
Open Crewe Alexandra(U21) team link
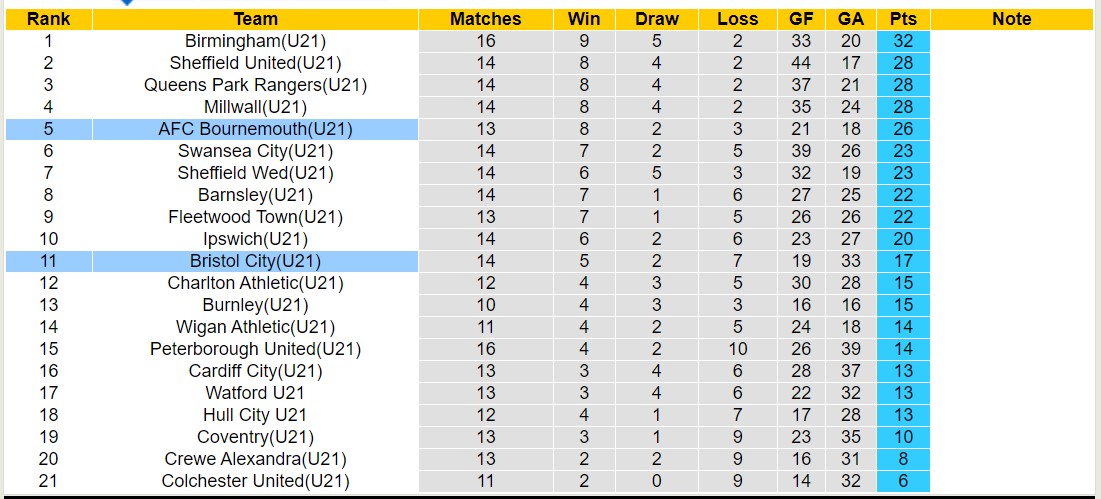point(255,459)
